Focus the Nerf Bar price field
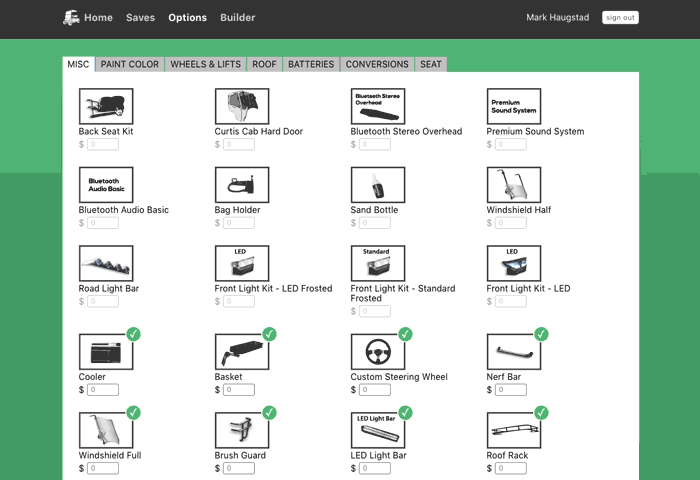This screenshot has height=480, width=700. pyautogui.click(x=511, y=390)
